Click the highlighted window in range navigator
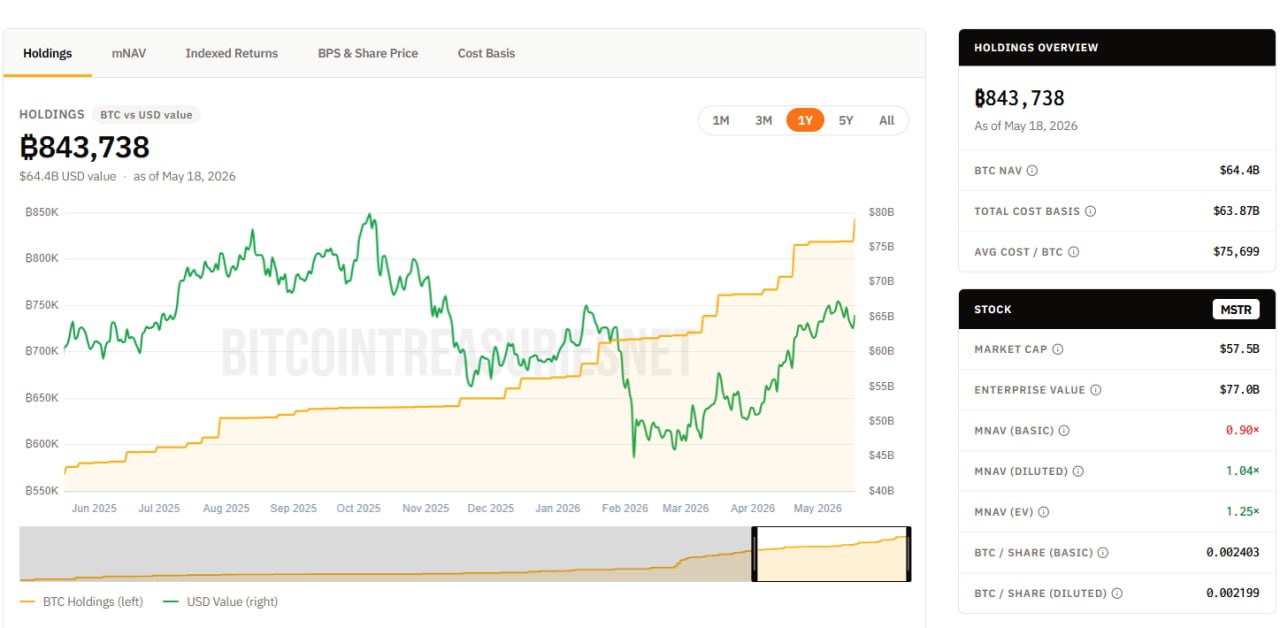Screen dimensions: 1280x628 click(832, 554)
